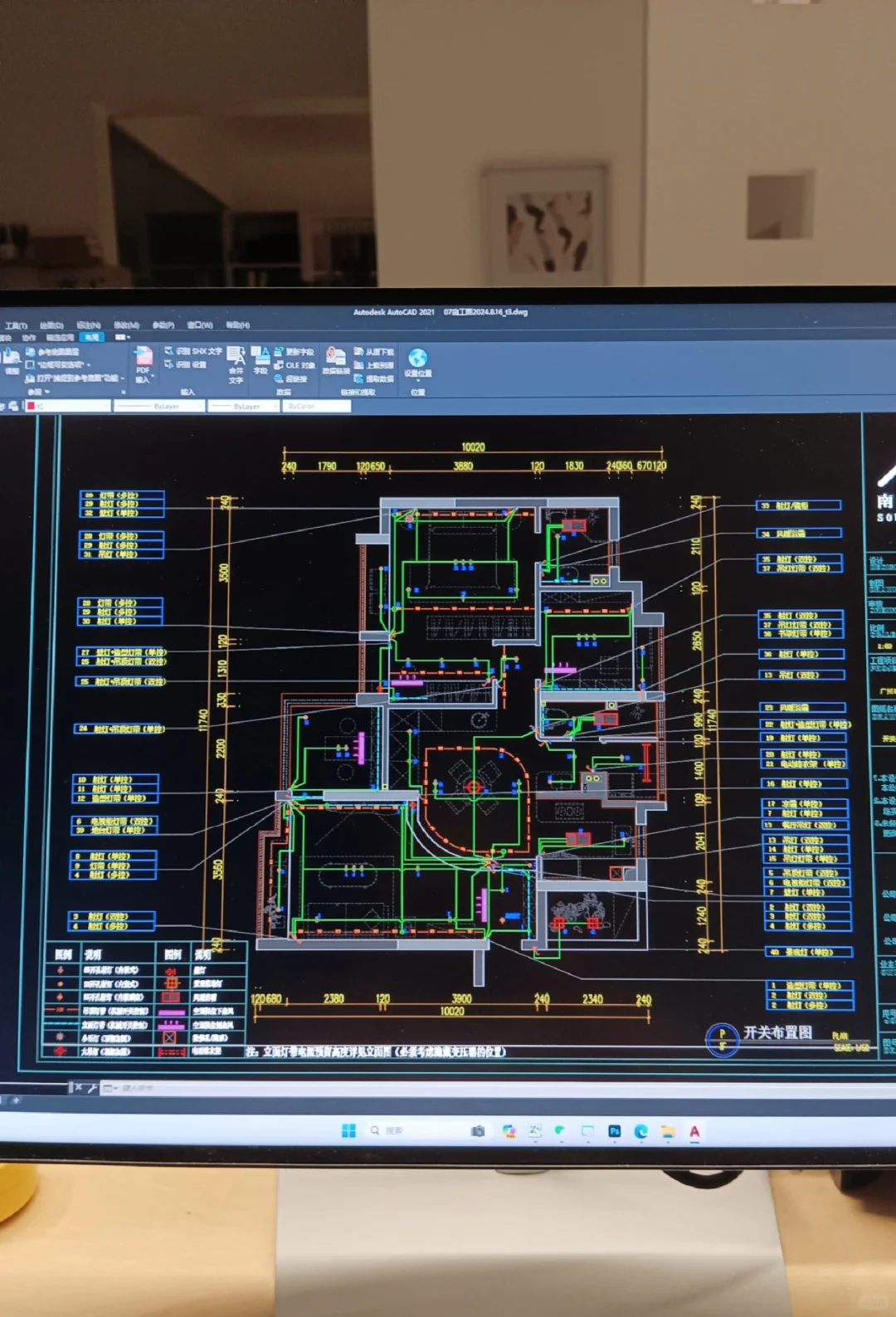Open layer color dropdown with red swatch
This screenshot has height=1317, width=896.
coord(68,406)
